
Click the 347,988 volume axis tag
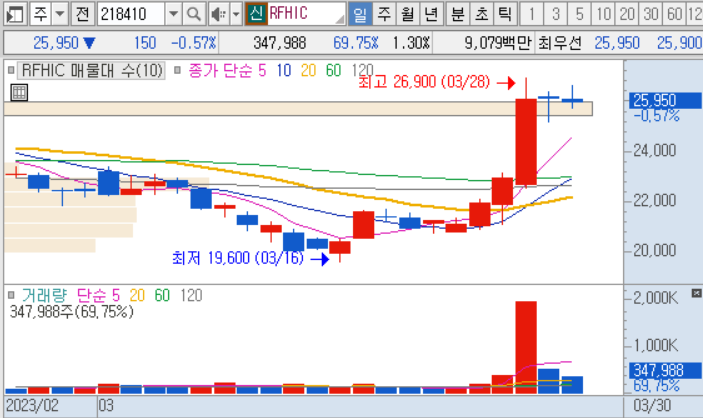665,370
